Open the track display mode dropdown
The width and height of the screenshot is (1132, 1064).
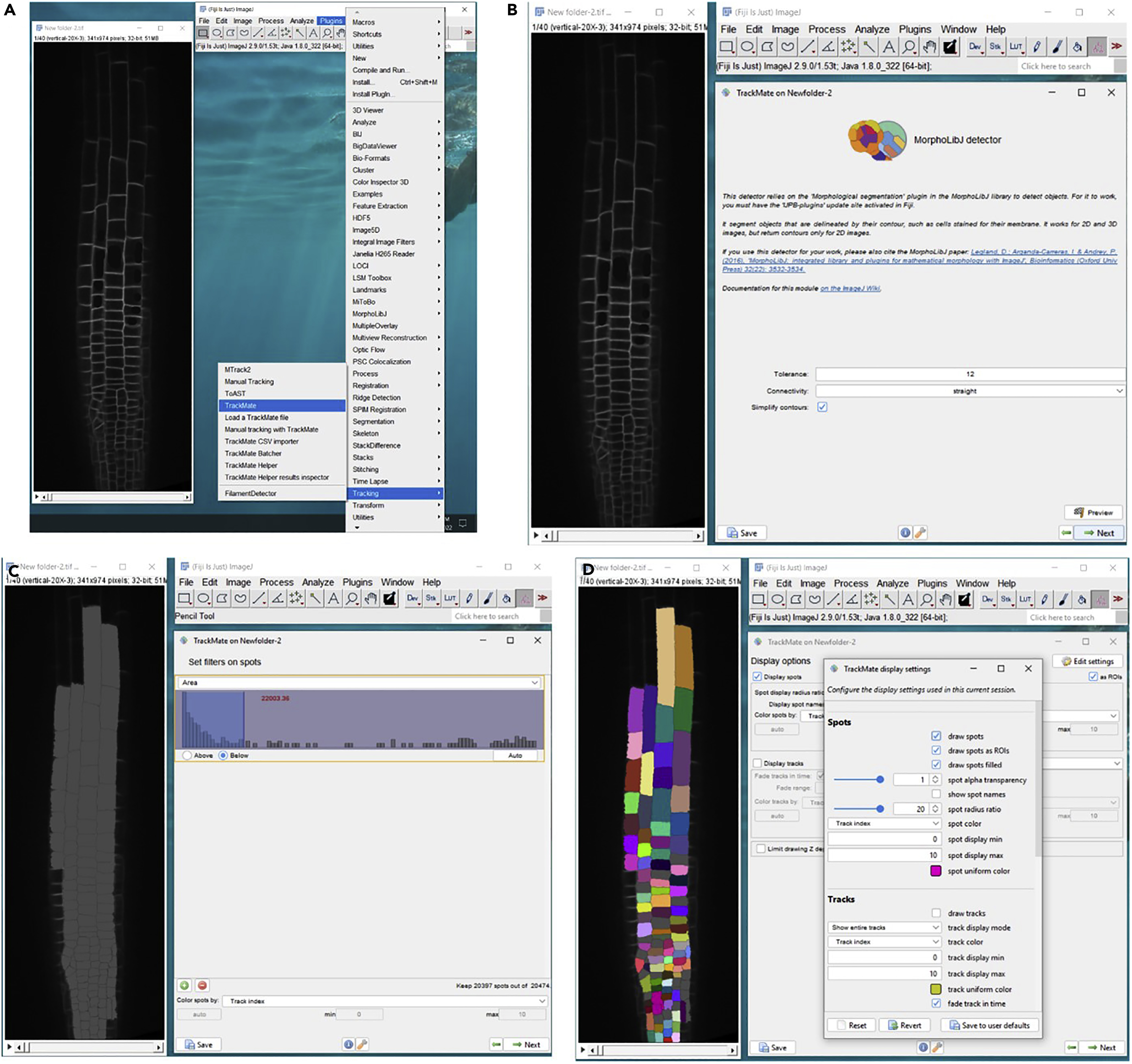[884, 927]
